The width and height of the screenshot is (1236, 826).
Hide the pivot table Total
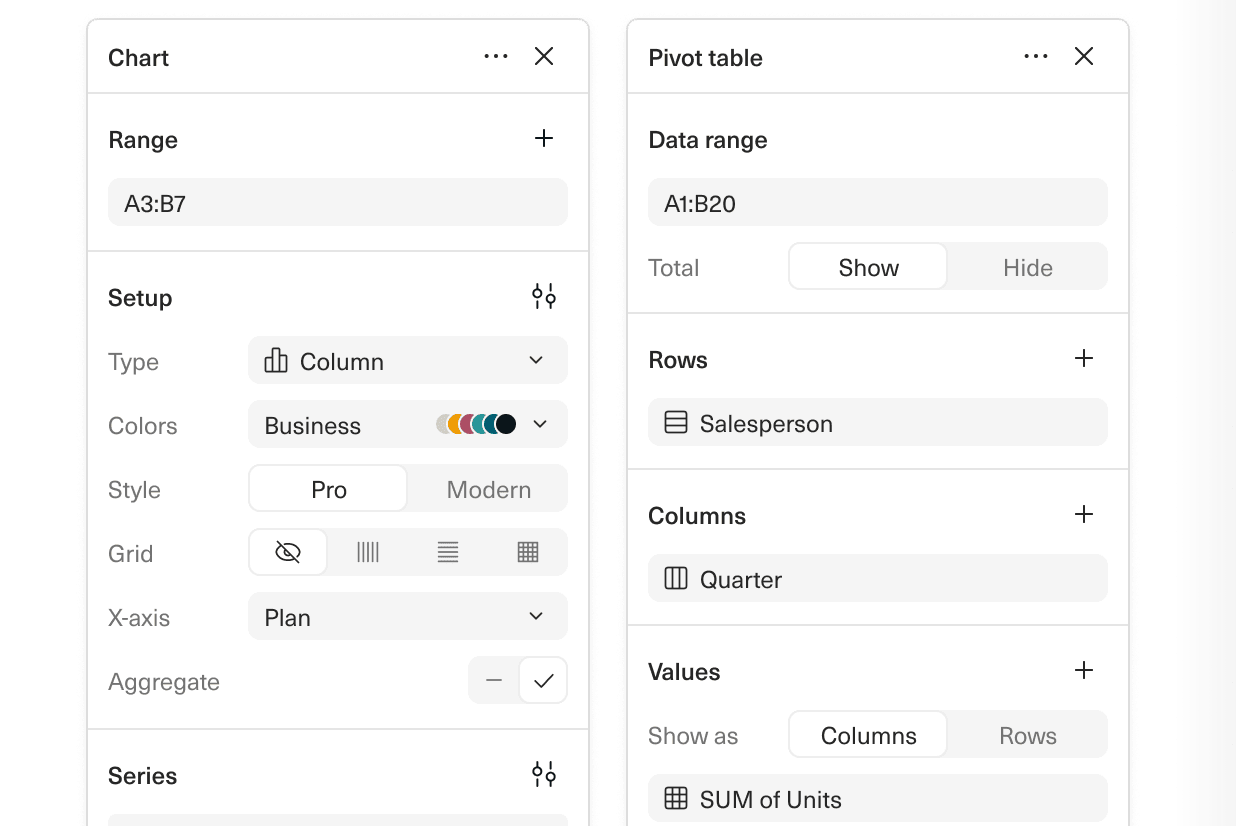click(1027, 267)
